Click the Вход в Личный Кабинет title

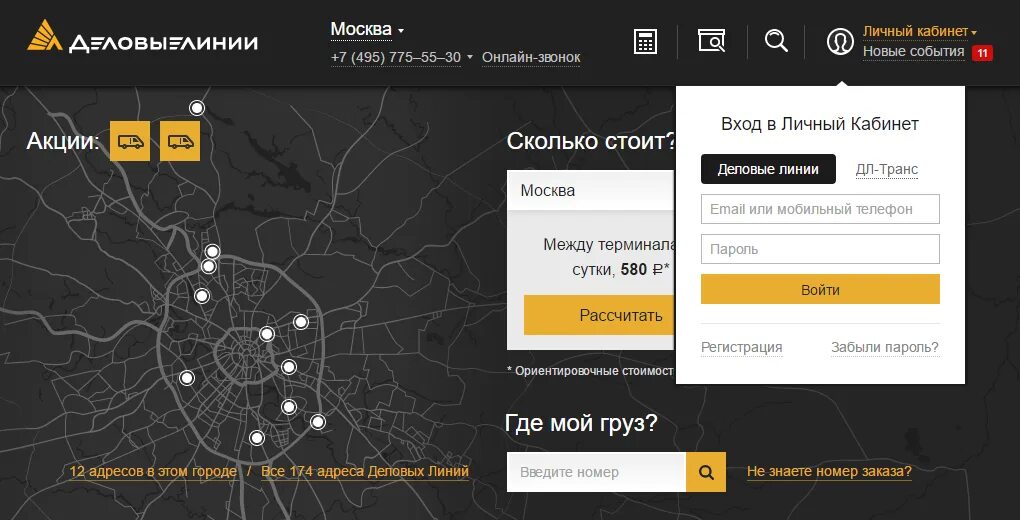tap(820, 124)
